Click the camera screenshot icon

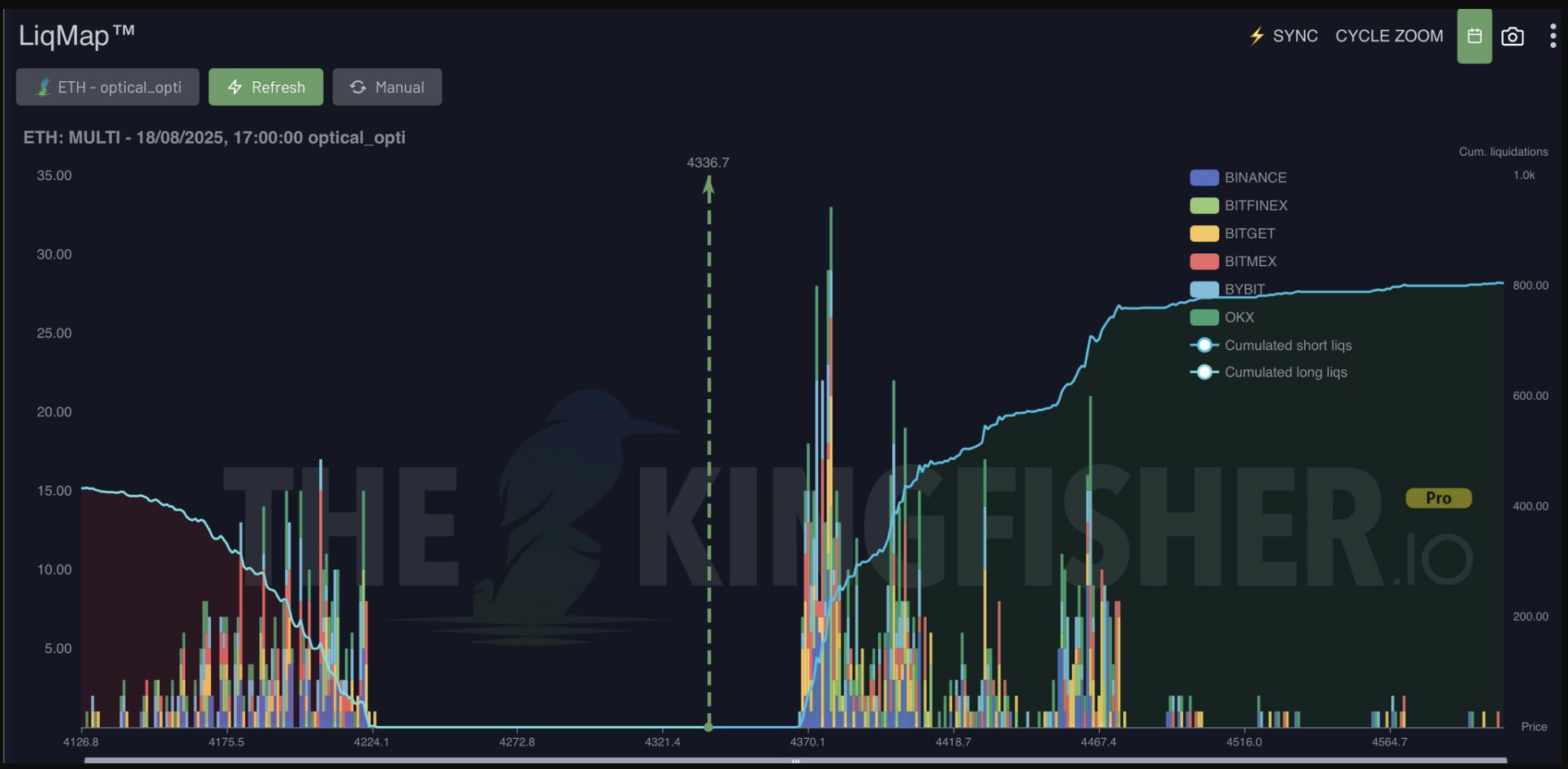[1512, 37]
